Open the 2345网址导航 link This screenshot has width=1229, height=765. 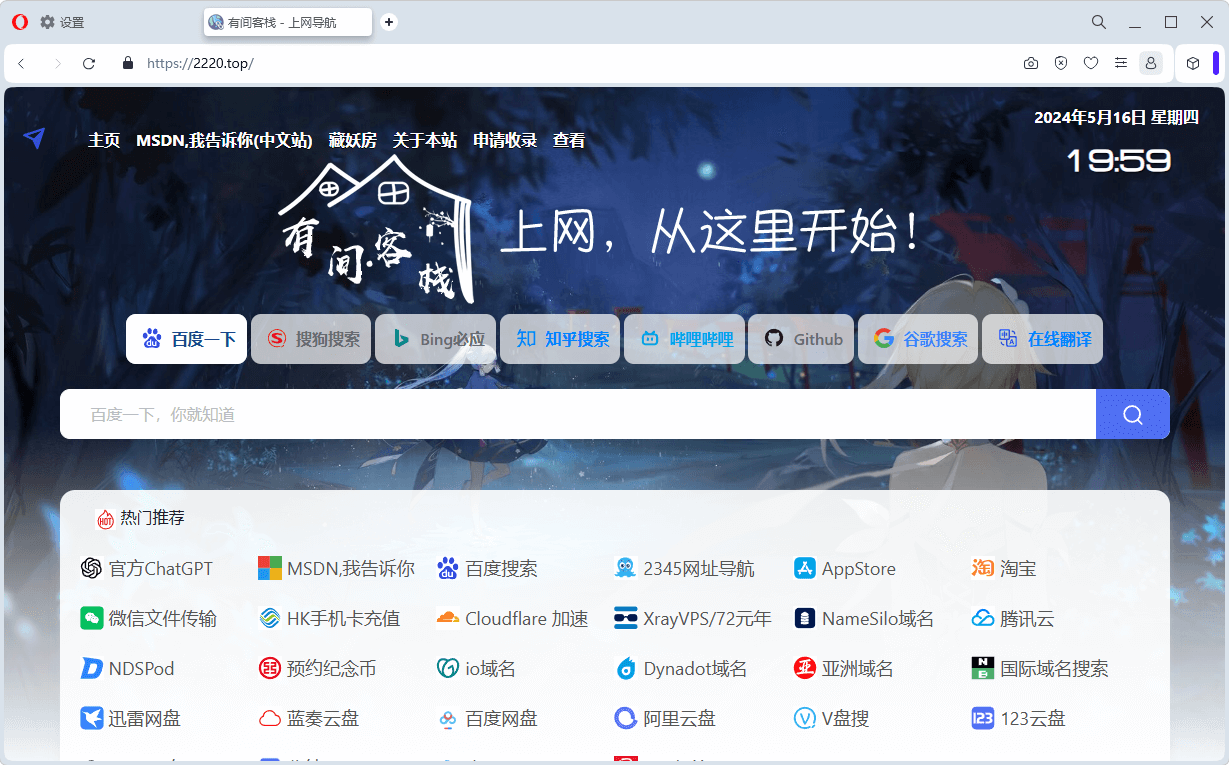[x=685, y=569]
